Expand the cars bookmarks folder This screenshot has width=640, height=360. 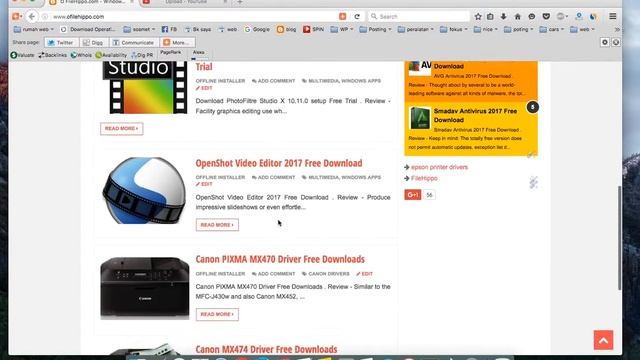tap(552, 29)
